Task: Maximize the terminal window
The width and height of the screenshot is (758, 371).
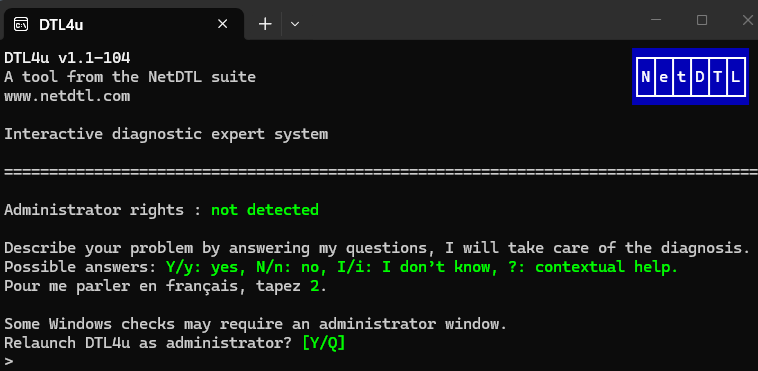Action: pyautogui.click(x=702, y=20)
